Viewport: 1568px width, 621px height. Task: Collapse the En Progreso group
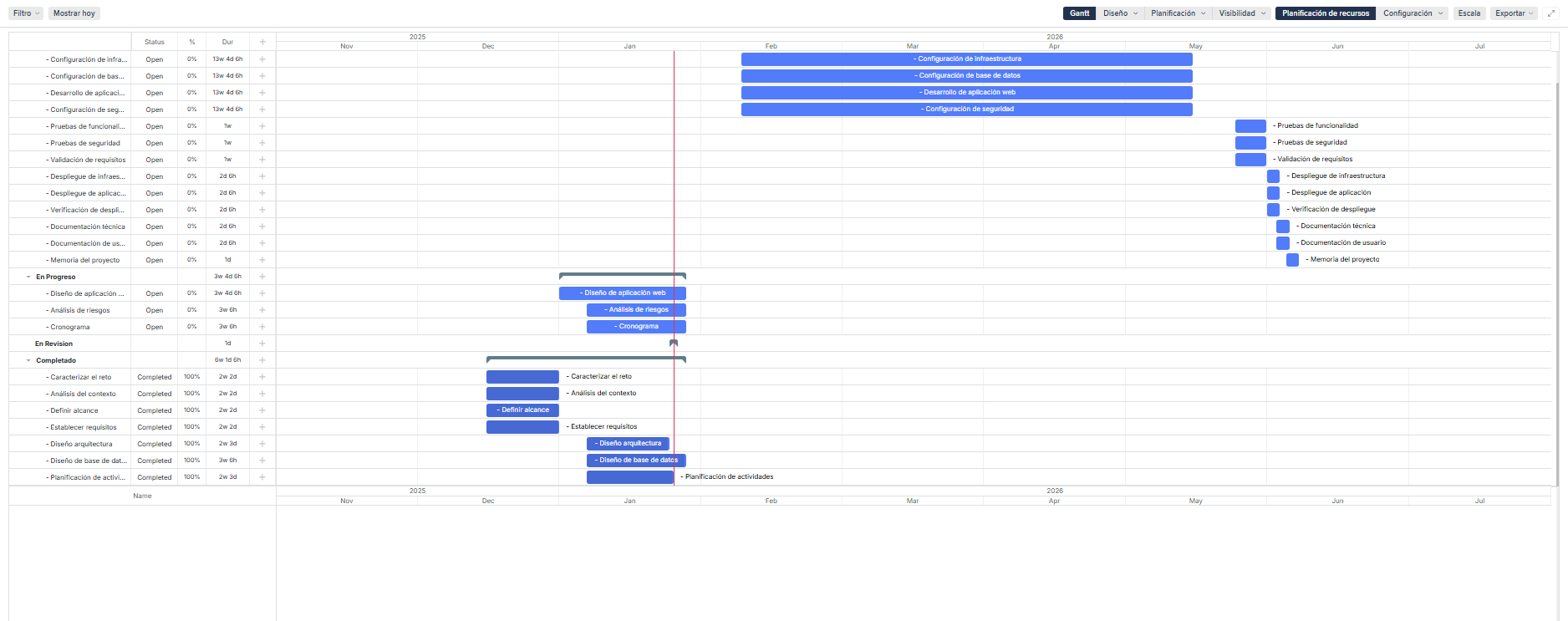pos(28,277)
